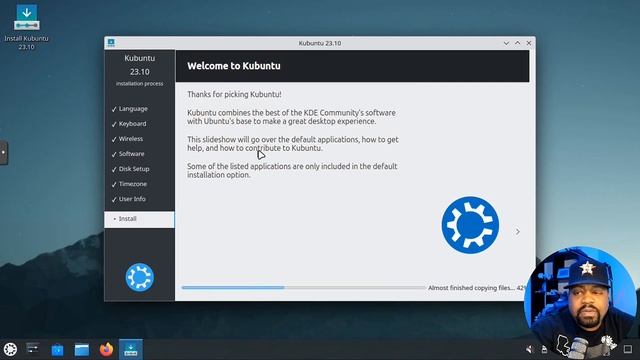Select the Kubuntu installer taskbar entry

[x=131, y=349]
